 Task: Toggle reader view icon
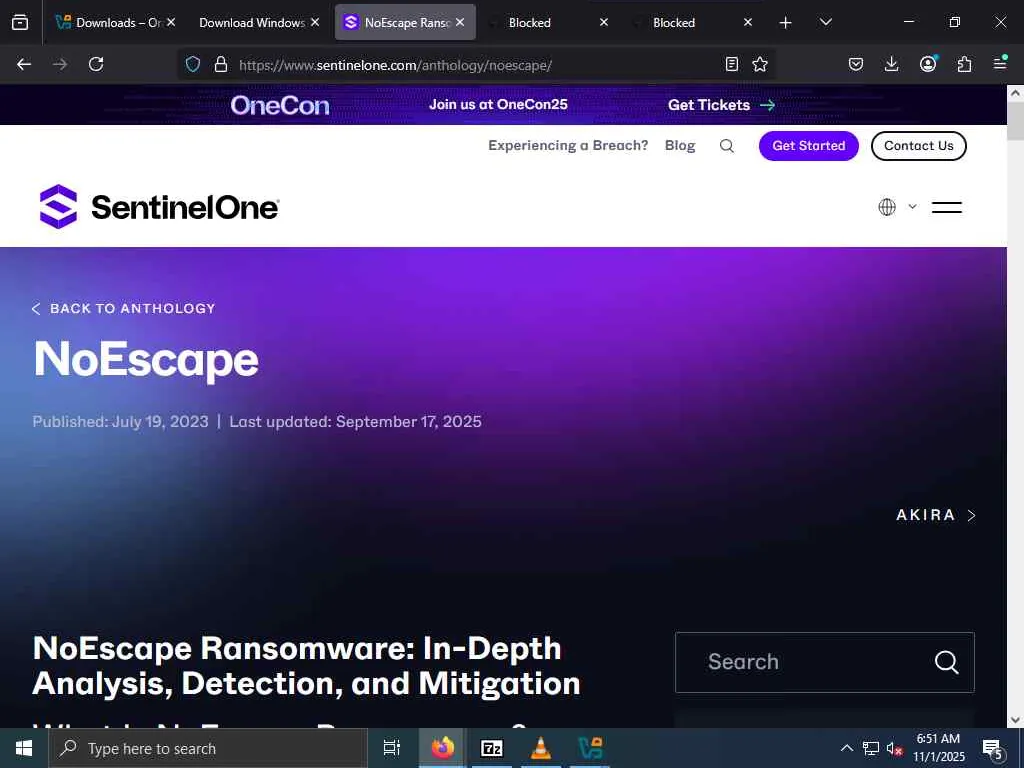click(x=732, y=64)
